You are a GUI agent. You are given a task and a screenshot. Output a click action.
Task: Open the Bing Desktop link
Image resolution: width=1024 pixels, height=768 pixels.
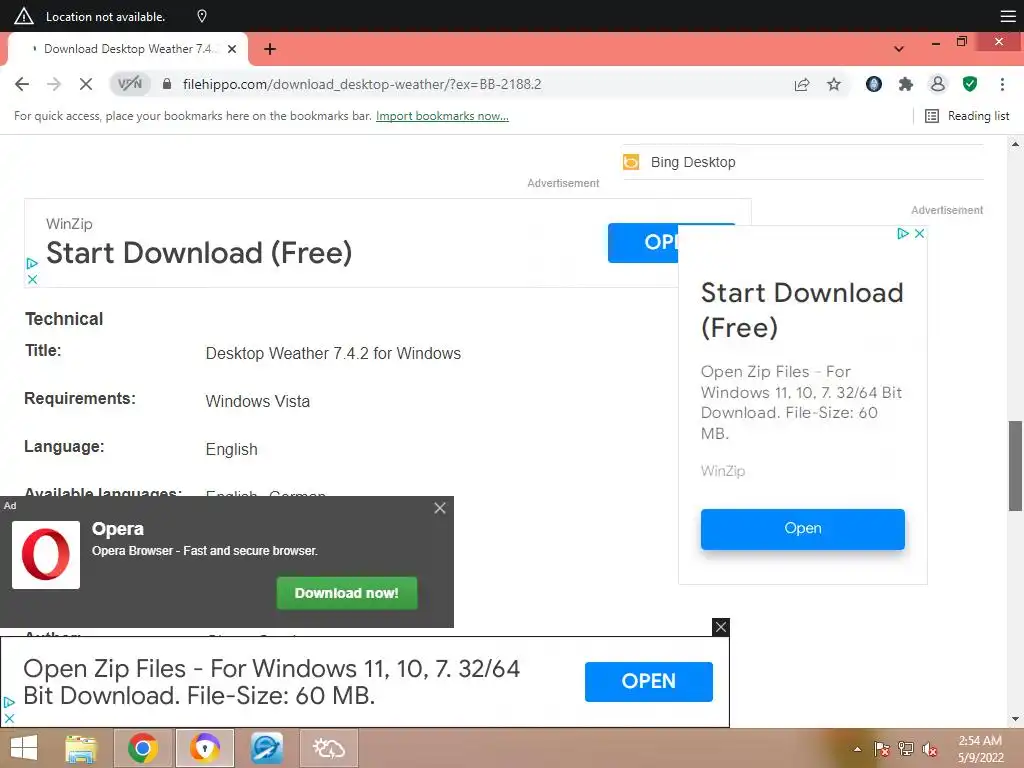pos(693,162)
